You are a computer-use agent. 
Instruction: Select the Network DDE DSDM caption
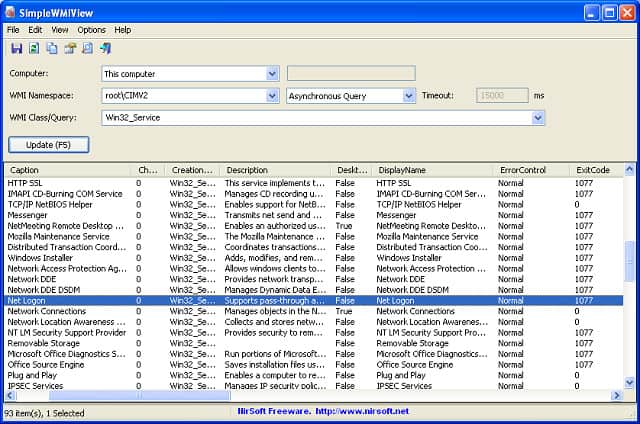point(44,290)
